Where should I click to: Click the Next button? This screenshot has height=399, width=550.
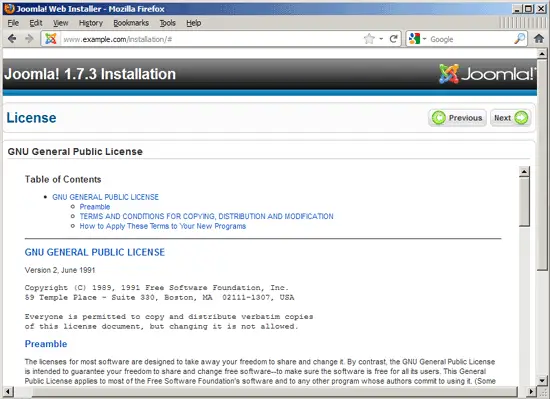coord(510,118)
